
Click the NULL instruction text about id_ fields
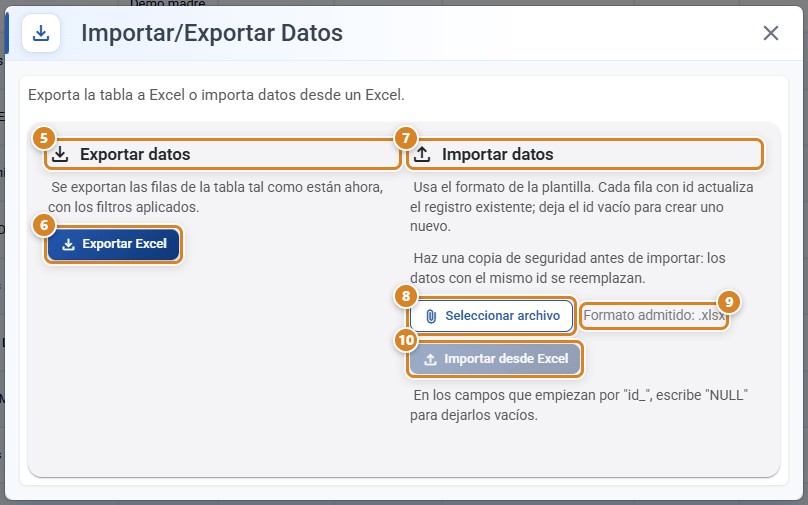pos(579,405)
